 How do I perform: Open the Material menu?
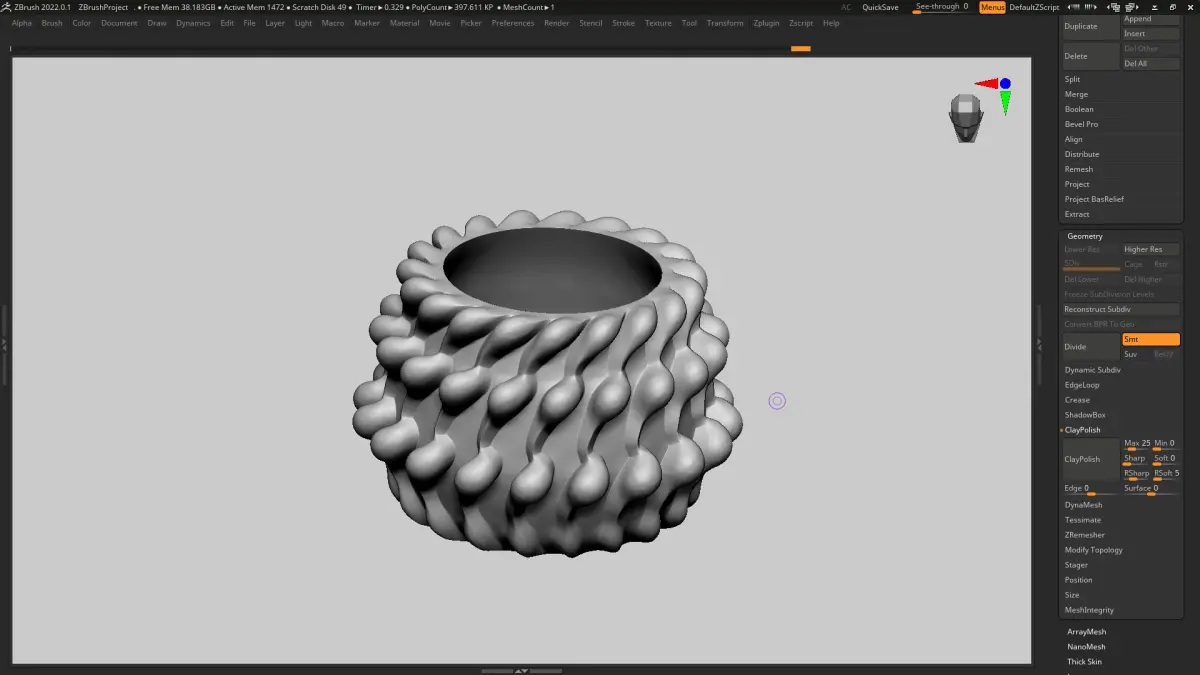coord(404,23)
